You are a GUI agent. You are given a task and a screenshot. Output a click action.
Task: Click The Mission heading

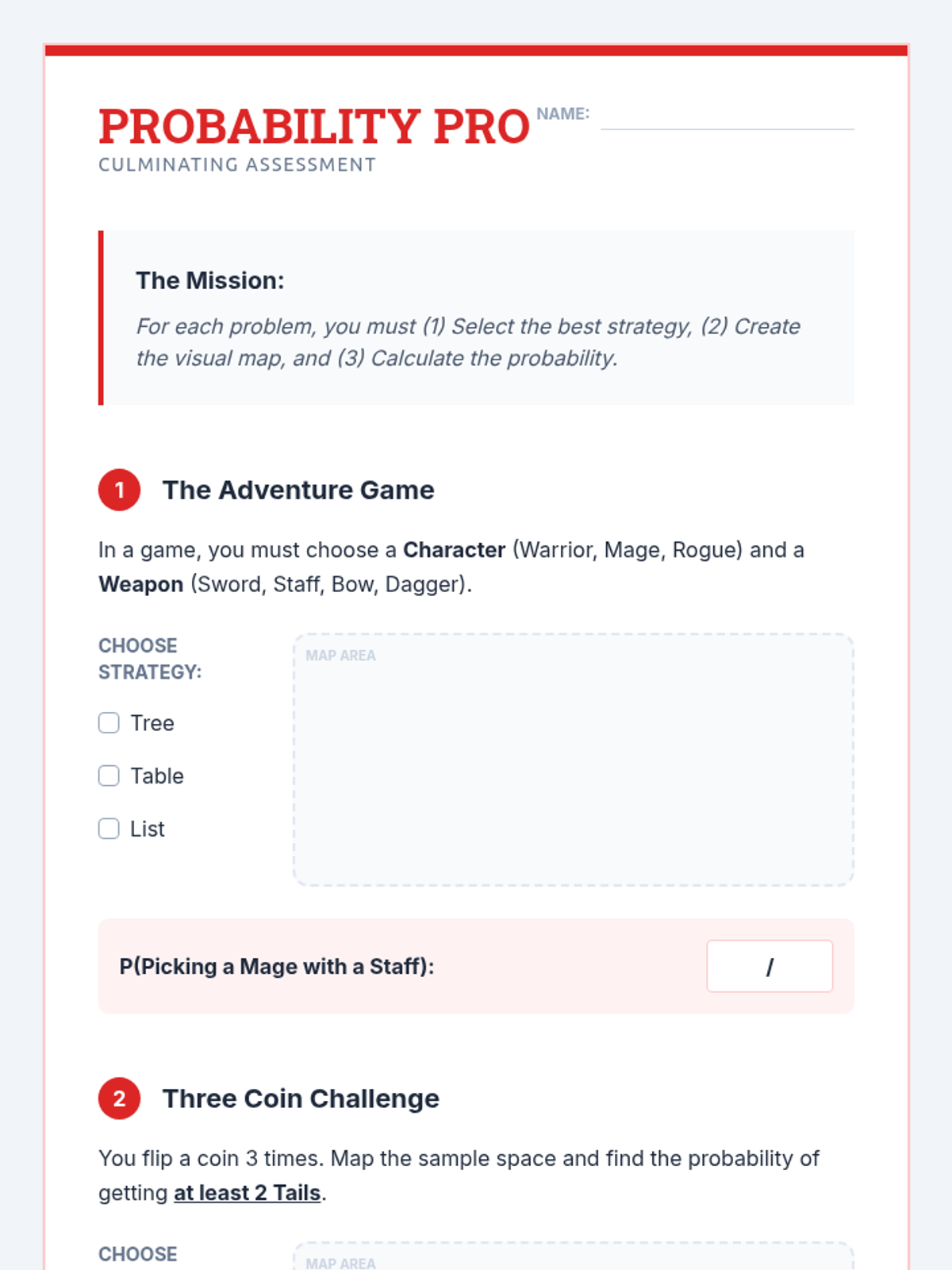pyautogui.click(x=210, y=280)
